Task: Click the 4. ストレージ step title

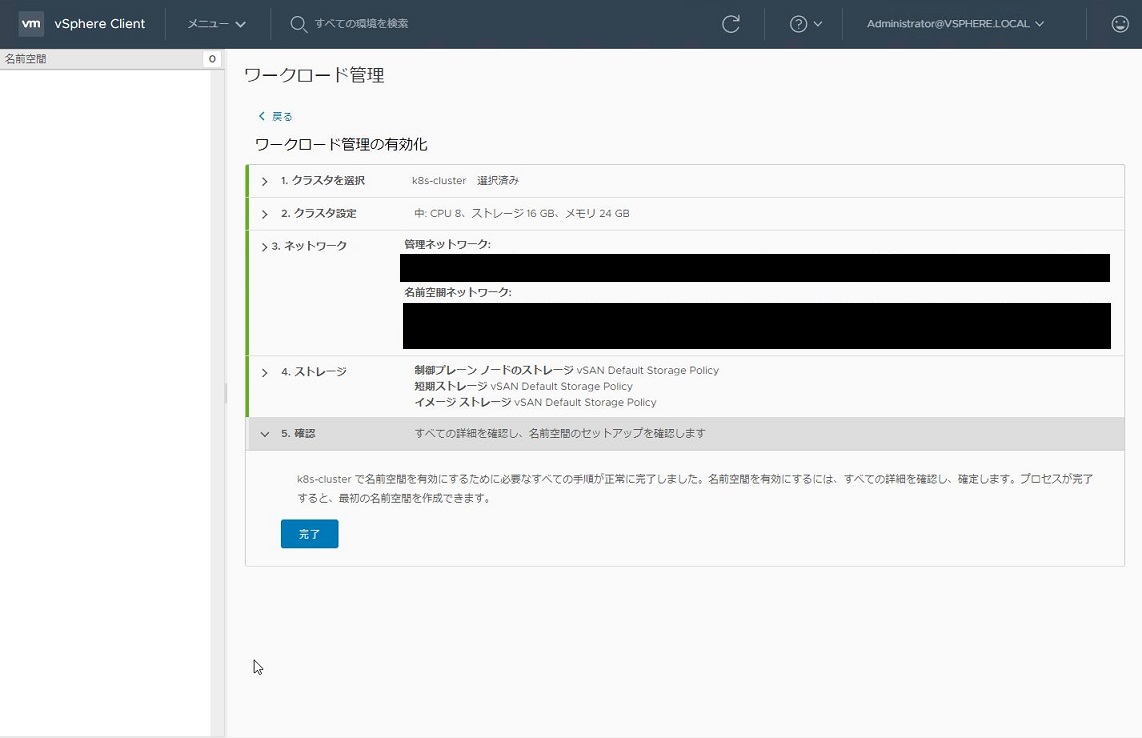Action: click(x=313, y=372)
